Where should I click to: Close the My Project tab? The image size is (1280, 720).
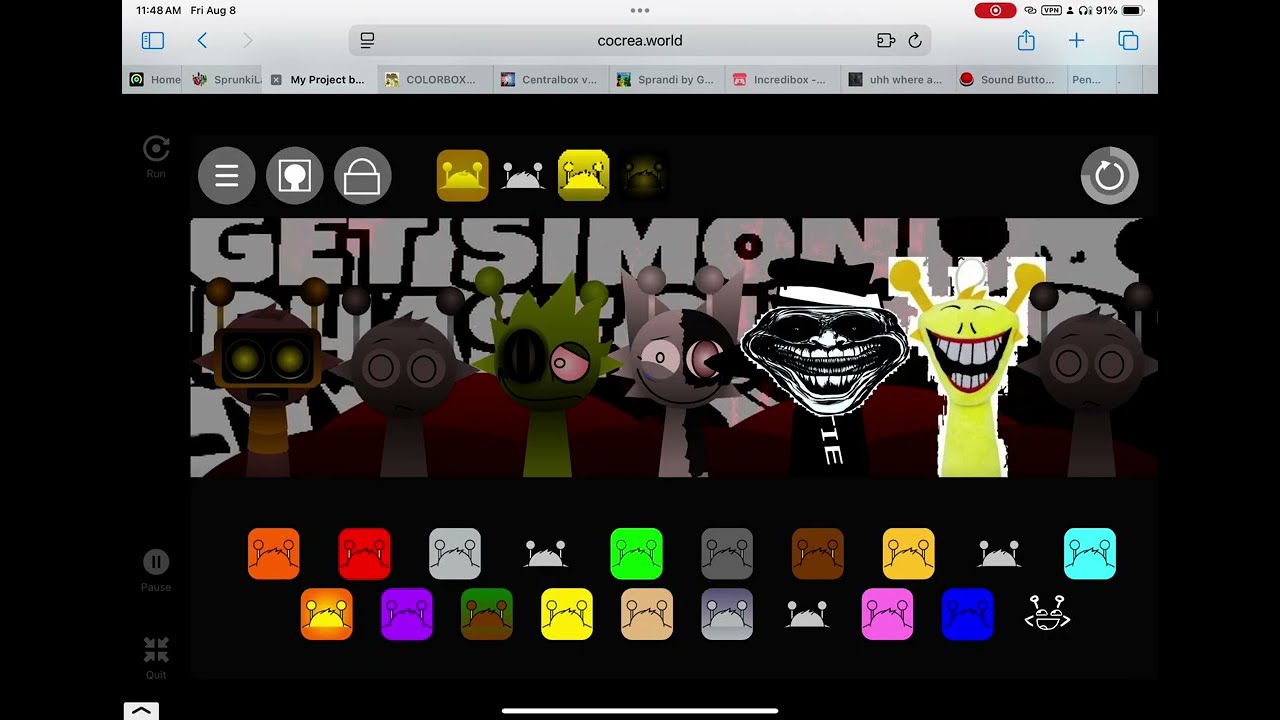click(276, 80)
